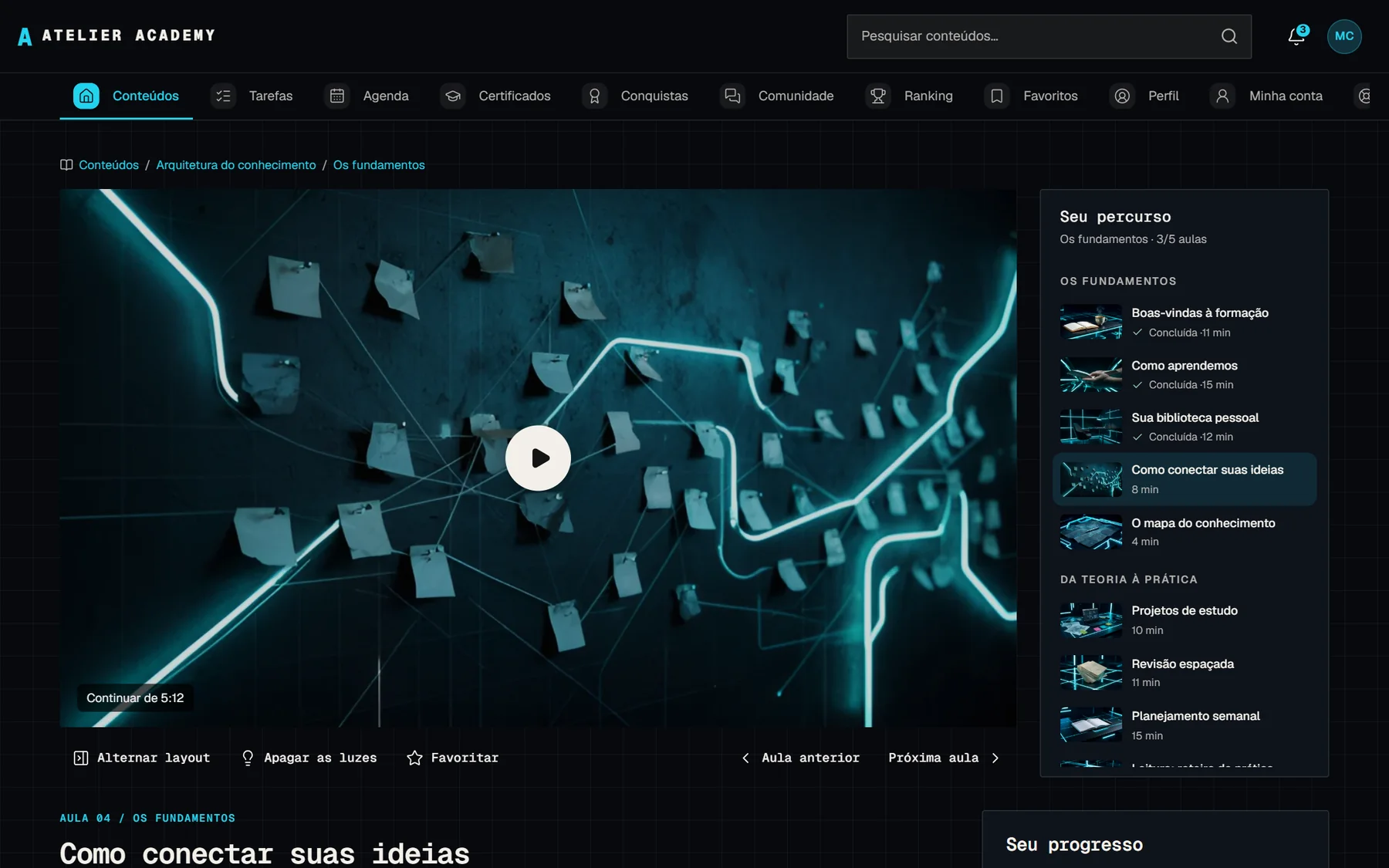Image resolution: width=1389 pixels, height=868 pixels.
Task: Go to Próxima aula
Action: pyautogui.click(x=944, y=758)
